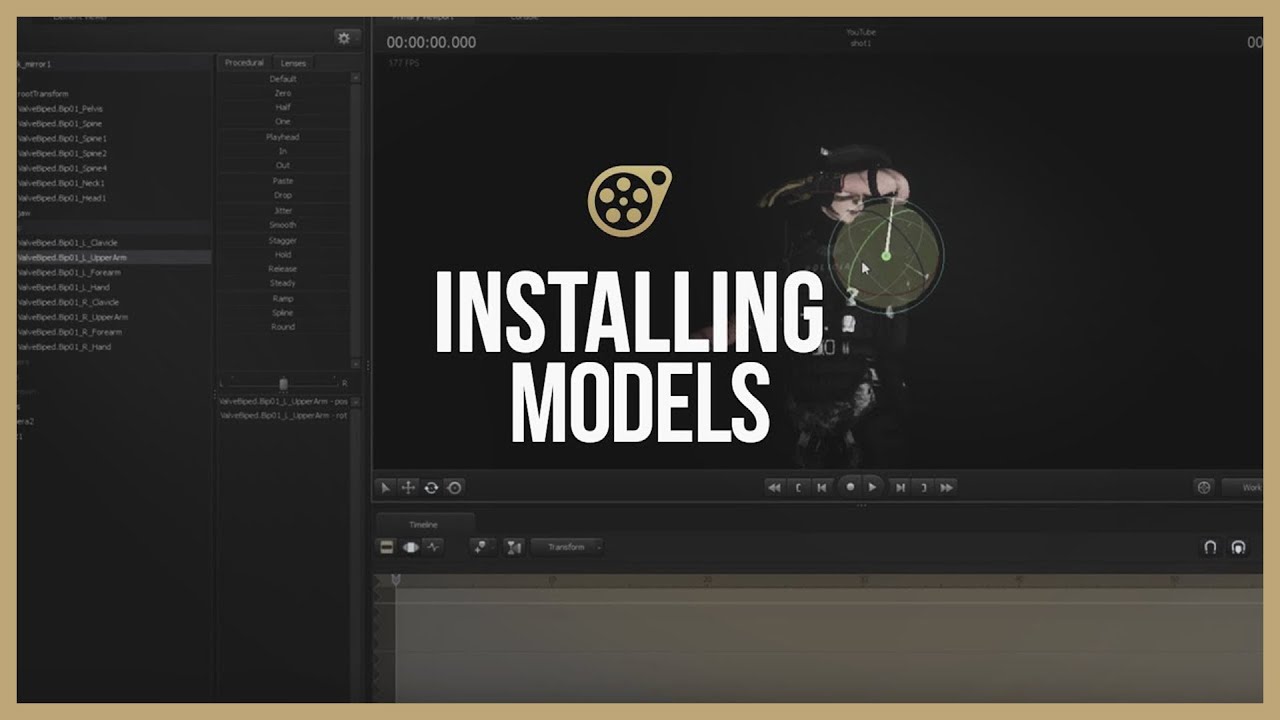Select ValveBiped.Bip01_L_UpperArm - rot channel

(284, 415)
